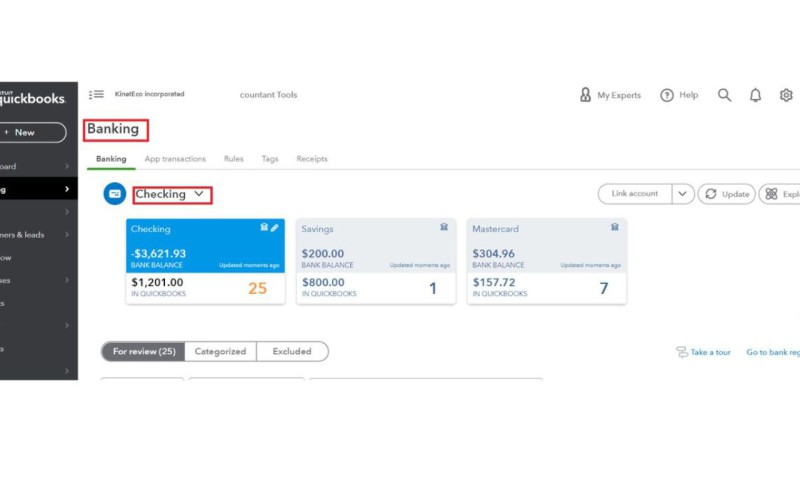Open the Tags tab
Screen dimensions: 800x481
tap(270, 159)
